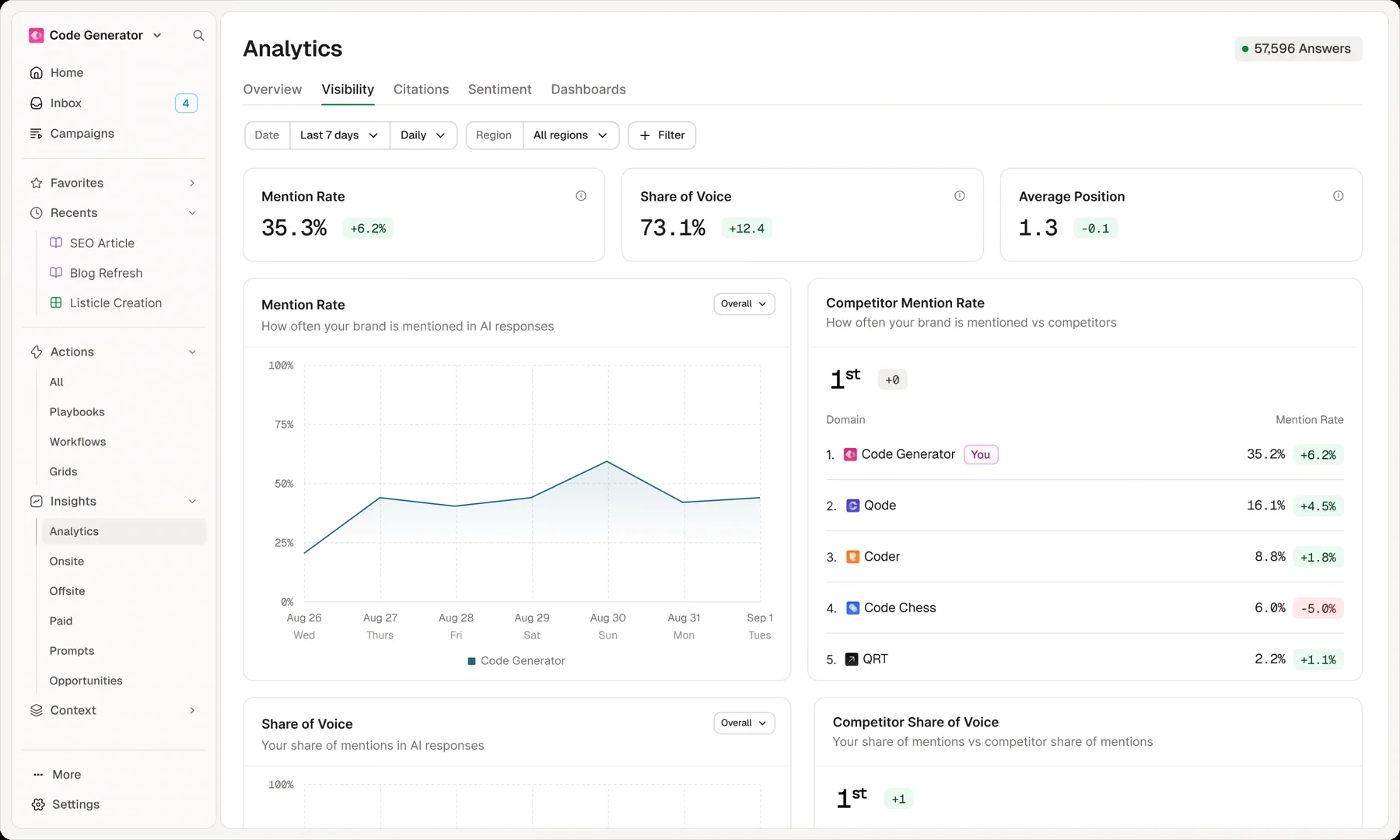Click the More ellipsis icon
This screenshot has width=1400, height=840.
click(38, 775)
